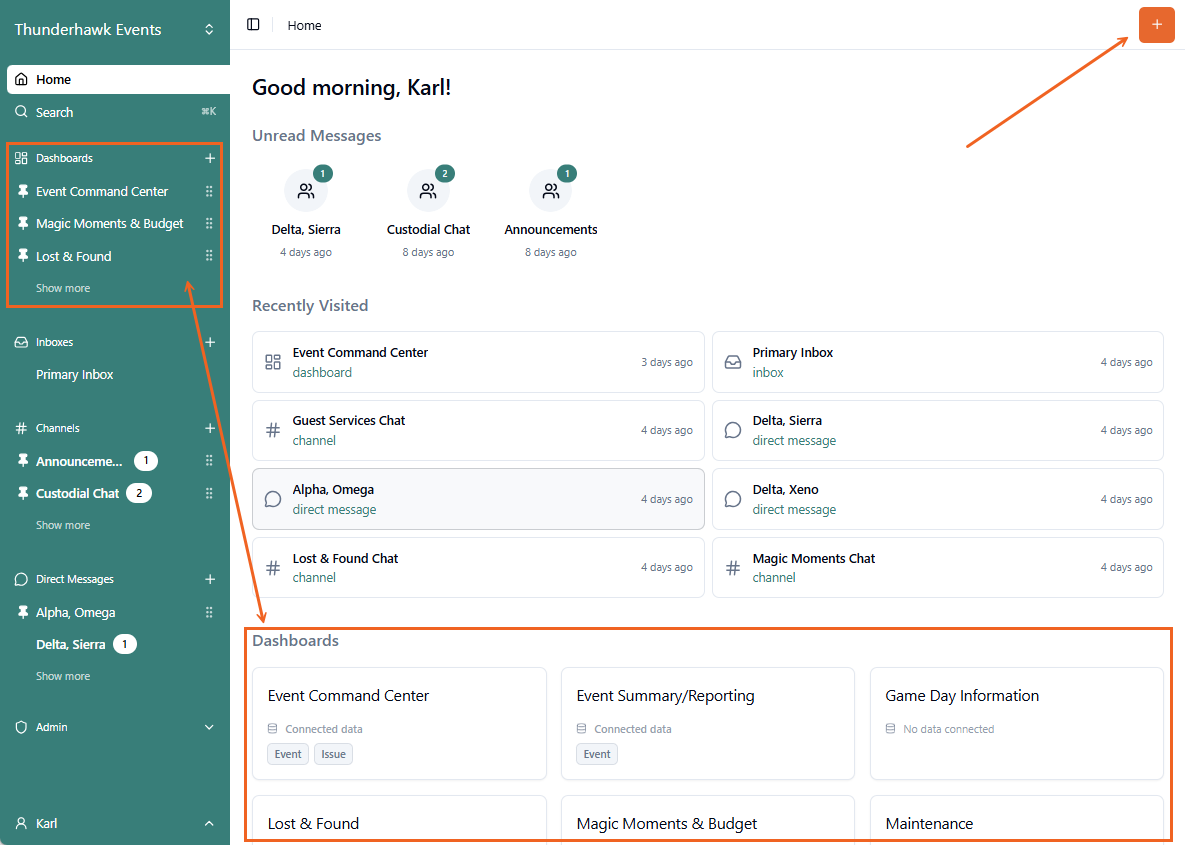1185x845 pixels.
Task: Open Delta, Sierra unread messages avatar
Action: (x=306, y=191)
